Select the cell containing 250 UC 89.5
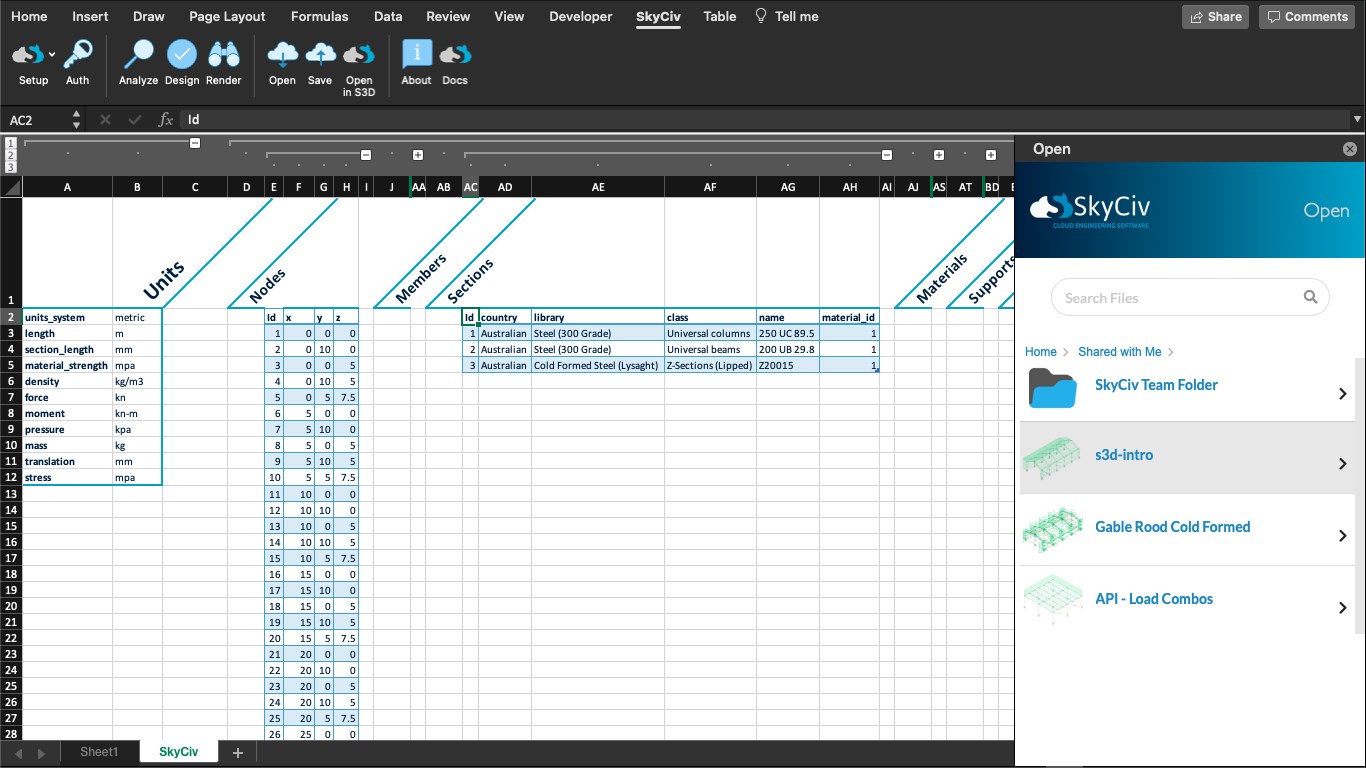The height and width of the screenshot is (768, 1366). click(788, 333)
